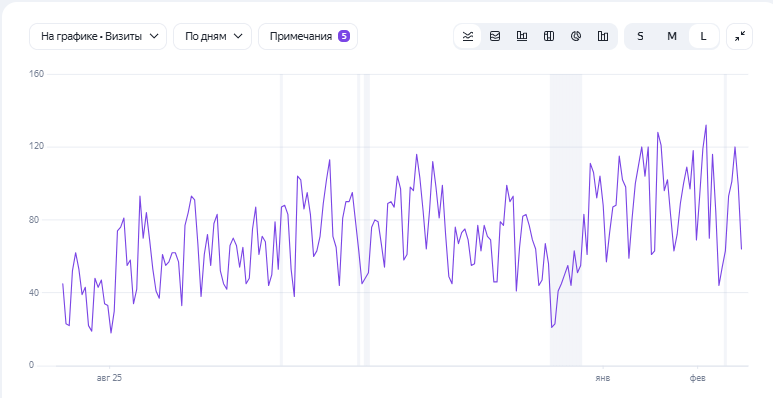Set chart size to M

[671, 36]
